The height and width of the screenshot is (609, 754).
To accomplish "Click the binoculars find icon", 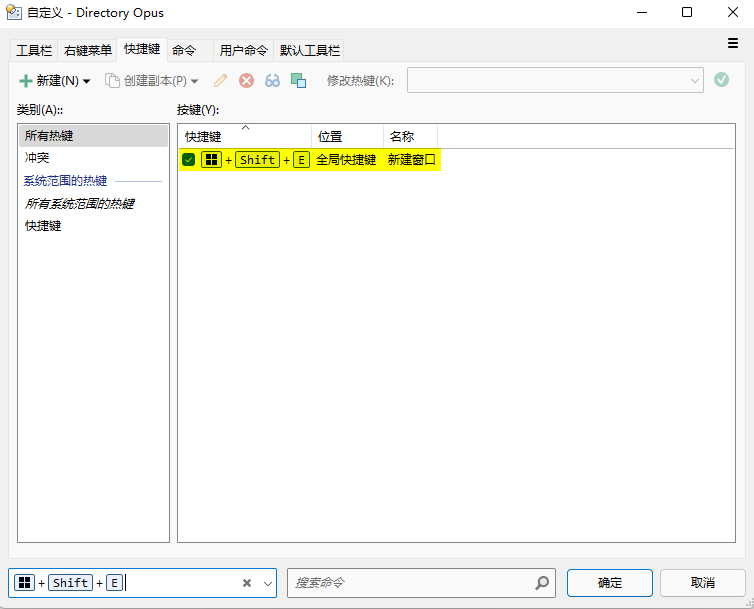I will click(272, 80).
